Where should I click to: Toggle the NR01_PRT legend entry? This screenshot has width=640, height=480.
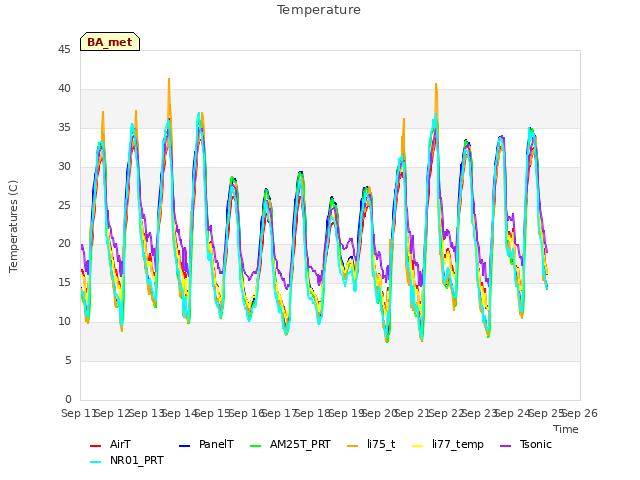(127, 461)
